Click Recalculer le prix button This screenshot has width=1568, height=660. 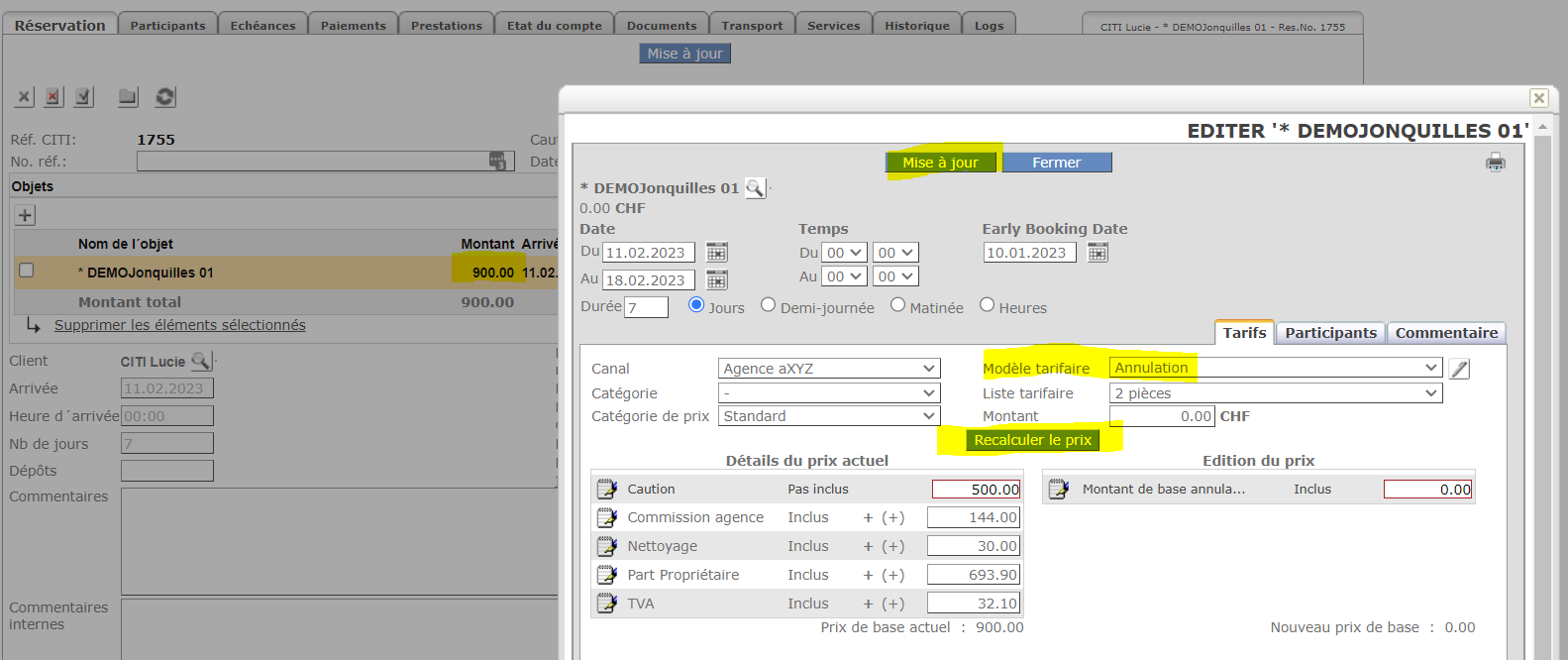point(1032,440)
